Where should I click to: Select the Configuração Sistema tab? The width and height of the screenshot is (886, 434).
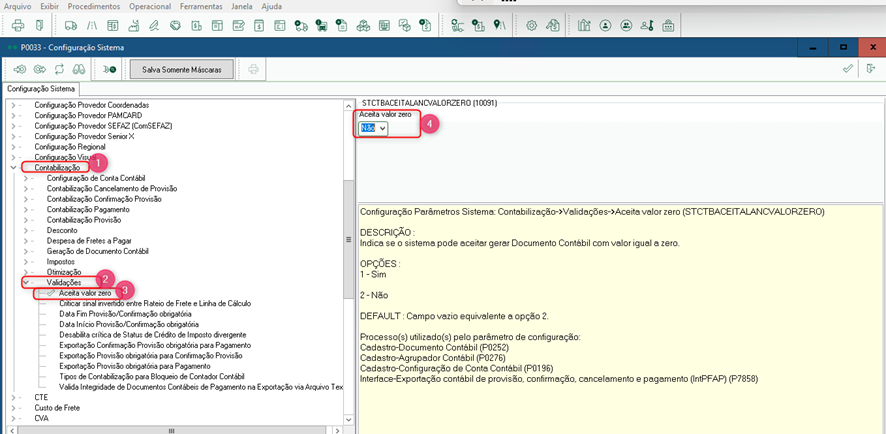pyautogui.click(x=41, y=89)
